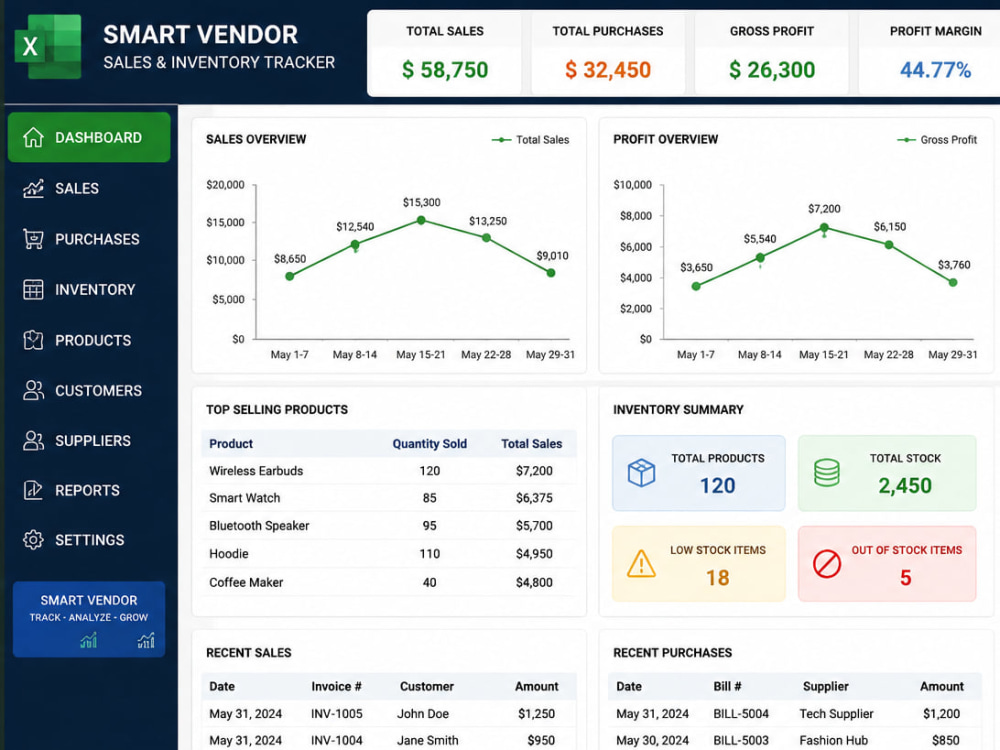
Task: Open the Reports menu label
Action: pyautogui.click(x=87, y=490)
